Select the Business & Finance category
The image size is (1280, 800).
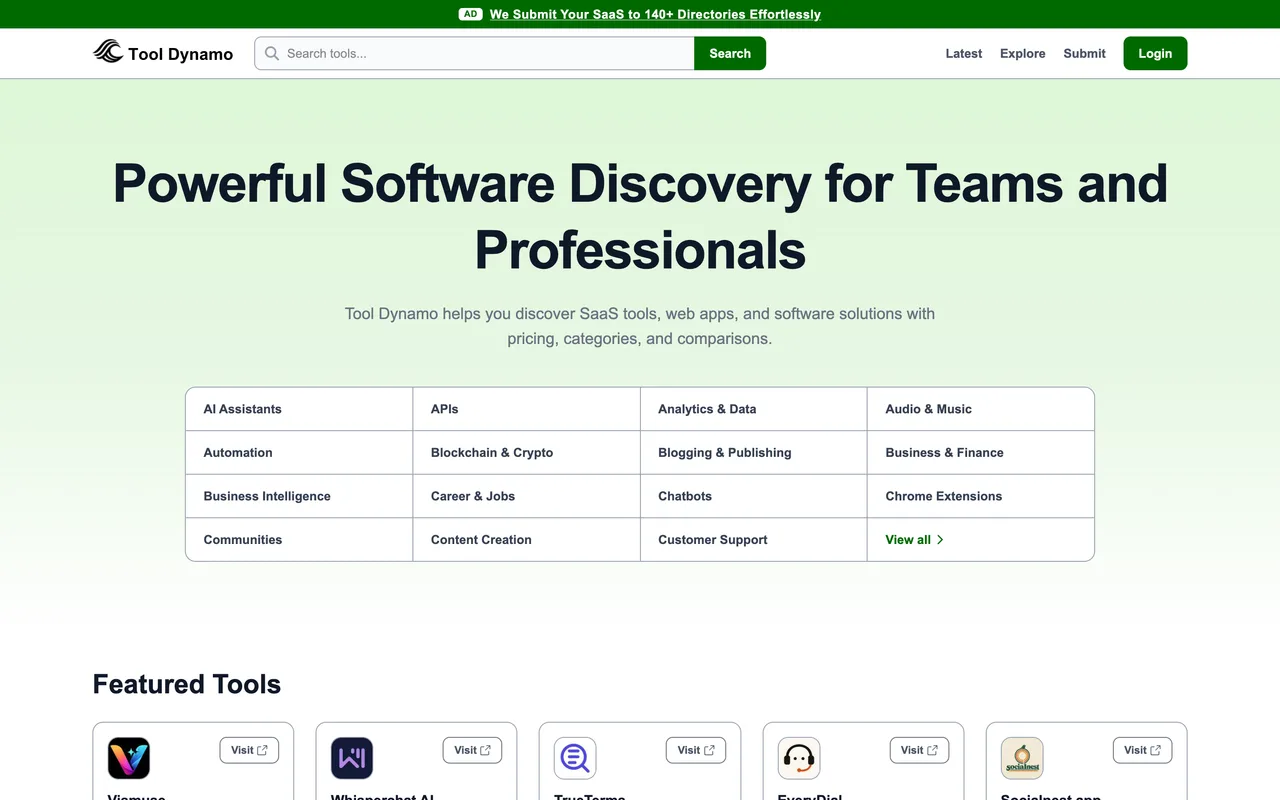click(981, 453)
